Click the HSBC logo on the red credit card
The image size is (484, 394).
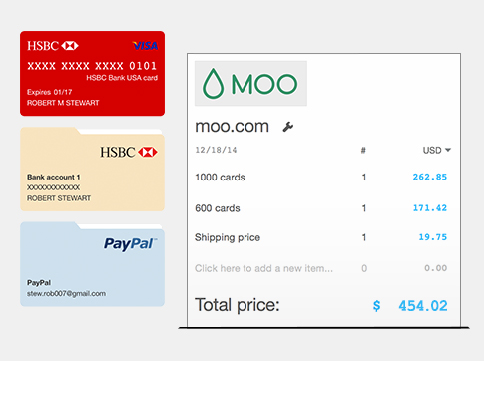[53, 46]
